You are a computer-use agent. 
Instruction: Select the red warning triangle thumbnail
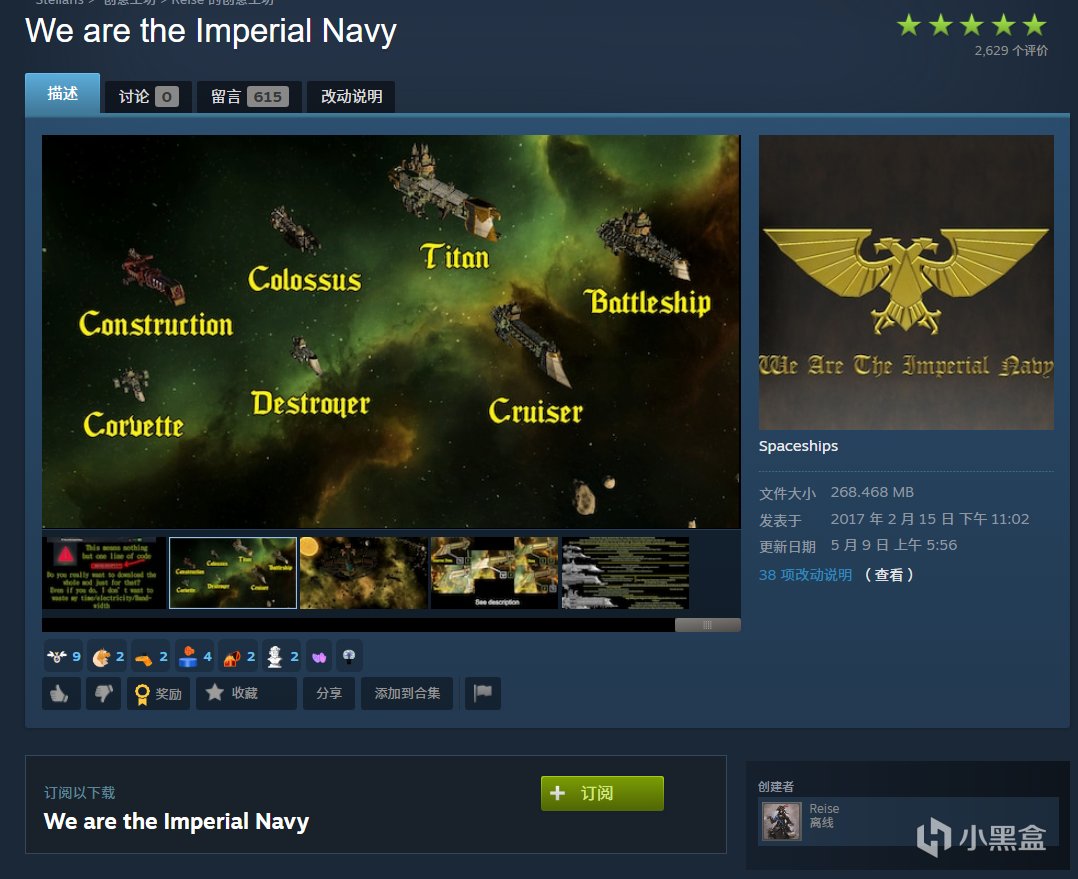(x=103, y=572)
